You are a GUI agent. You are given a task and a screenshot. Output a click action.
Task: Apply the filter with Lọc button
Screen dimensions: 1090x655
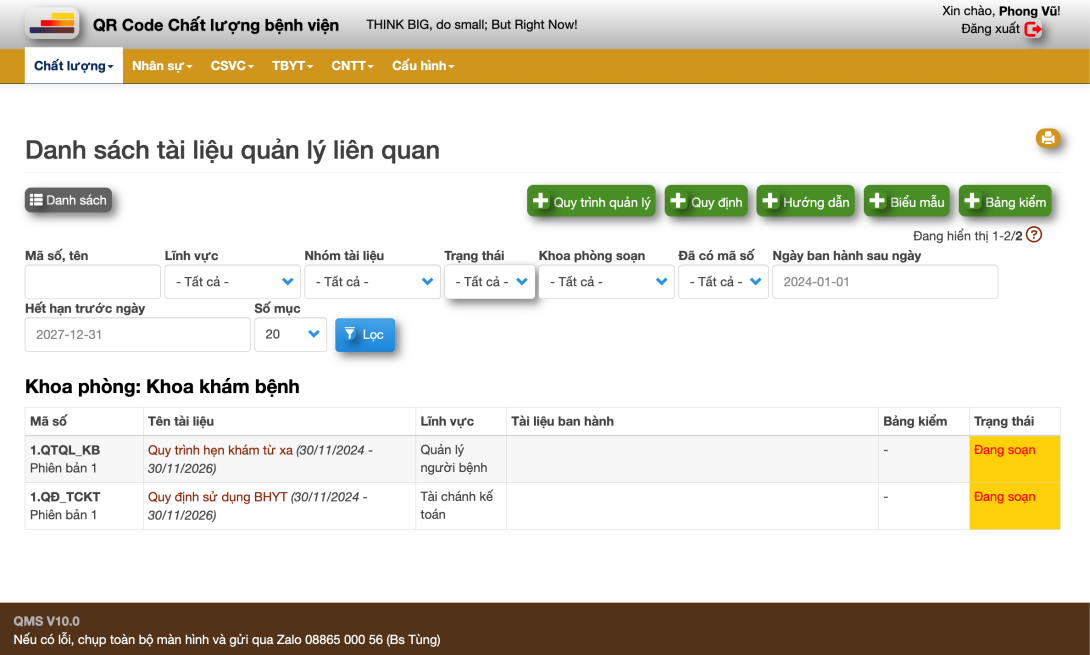tap(365, 335)
